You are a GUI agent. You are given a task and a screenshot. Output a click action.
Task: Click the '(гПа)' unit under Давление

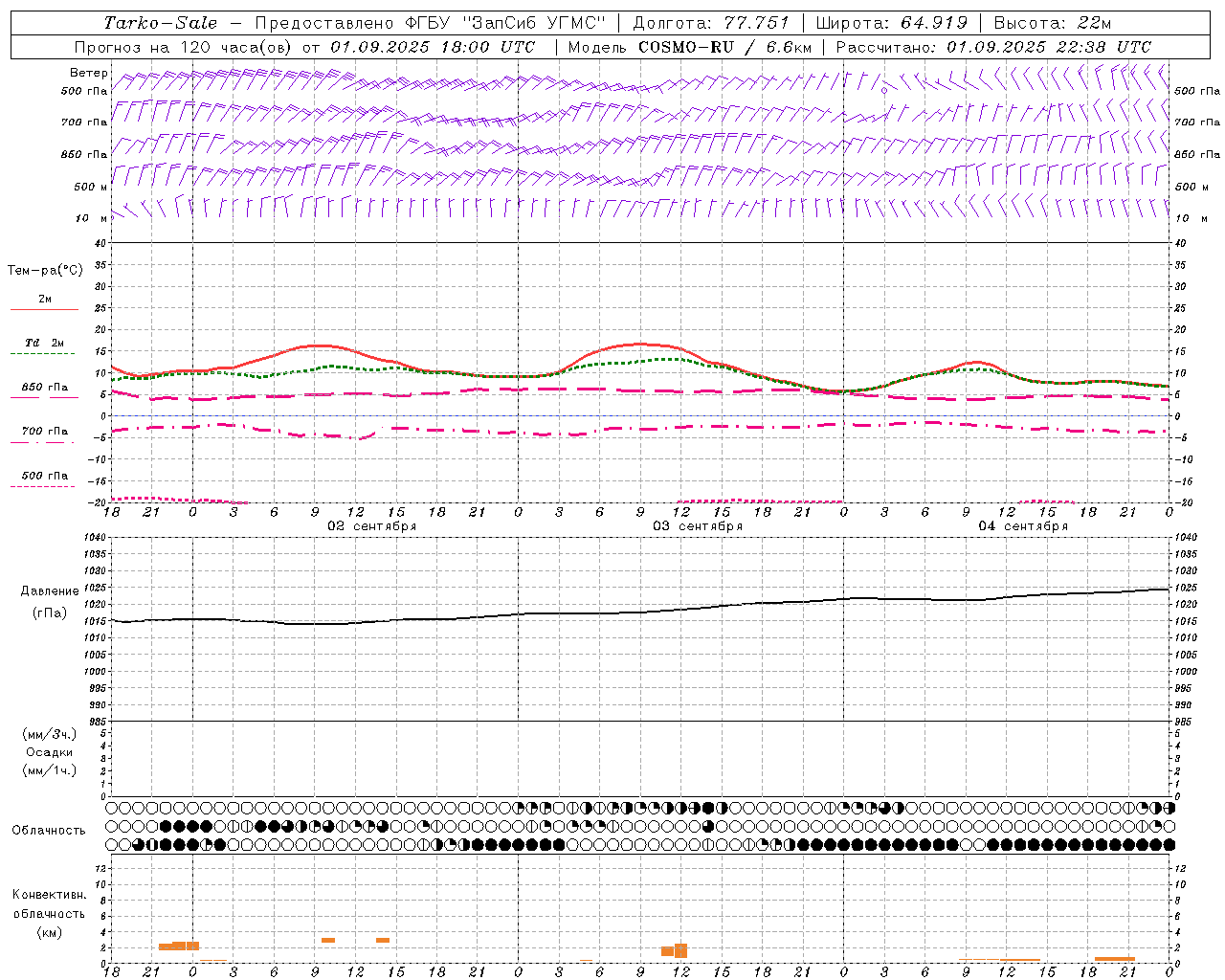pos(50,613)
